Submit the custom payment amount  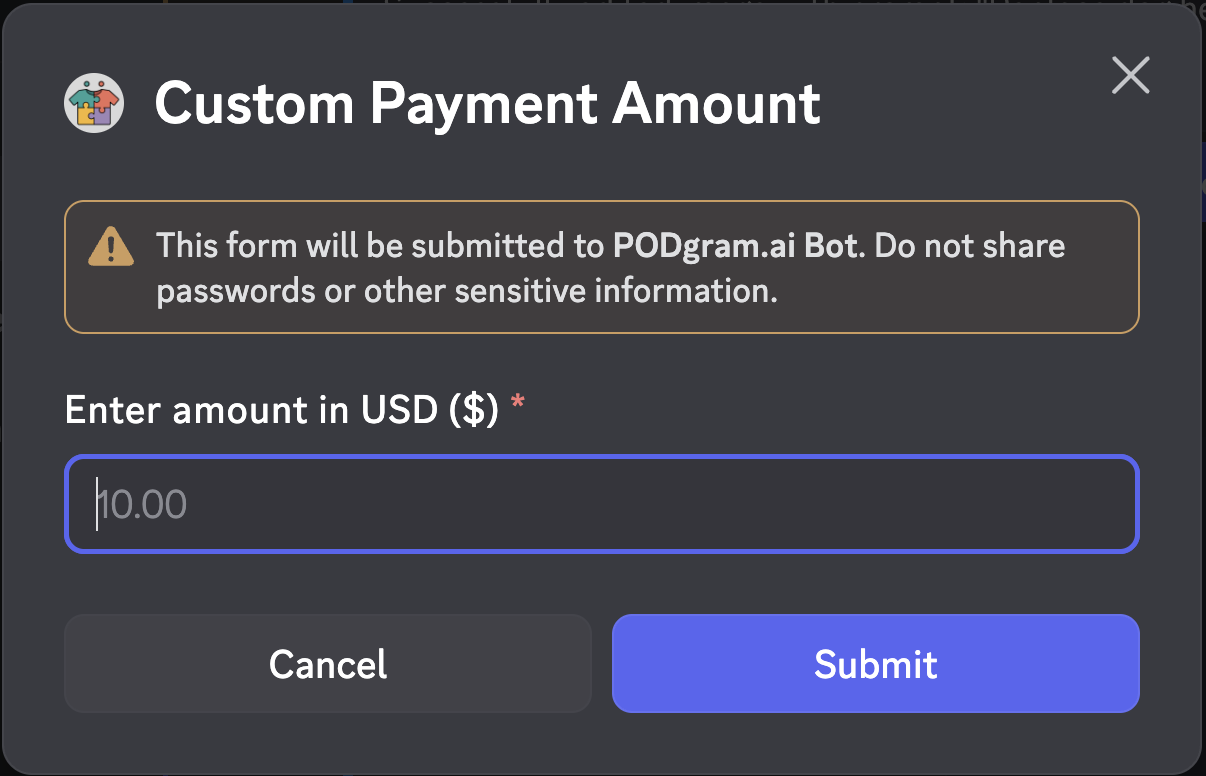click(875, 664)
